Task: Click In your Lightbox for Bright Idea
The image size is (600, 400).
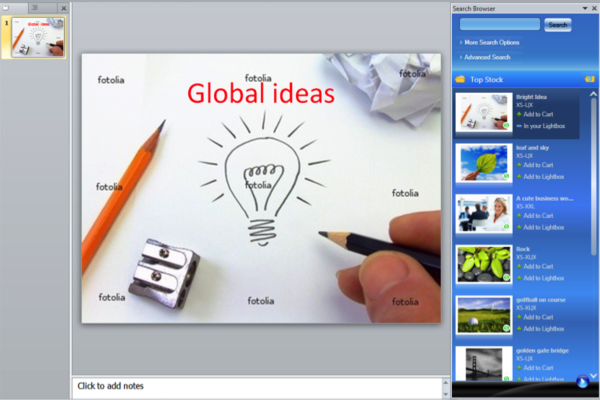Action: 544,126
